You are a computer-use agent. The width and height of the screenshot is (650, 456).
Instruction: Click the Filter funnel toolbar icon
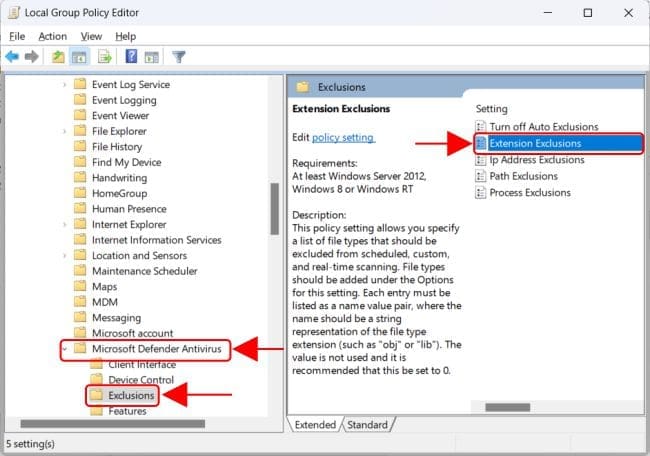[x=179, y=57]
